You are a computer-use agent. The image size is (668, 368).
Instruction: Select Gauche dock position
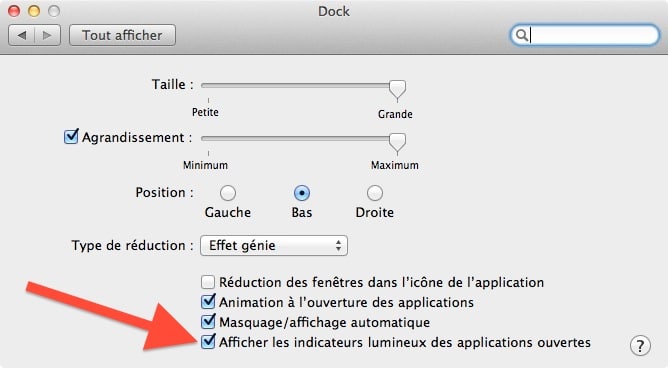(228, 193)
